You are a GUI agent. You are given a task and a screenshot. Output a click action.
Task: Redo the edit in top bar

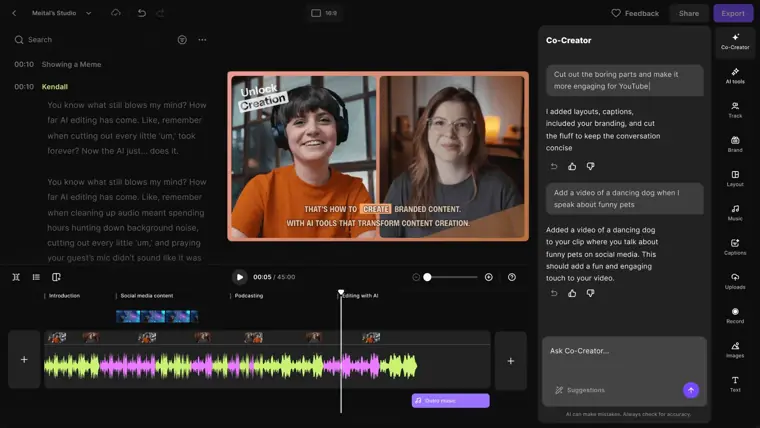tap(160, 13)
